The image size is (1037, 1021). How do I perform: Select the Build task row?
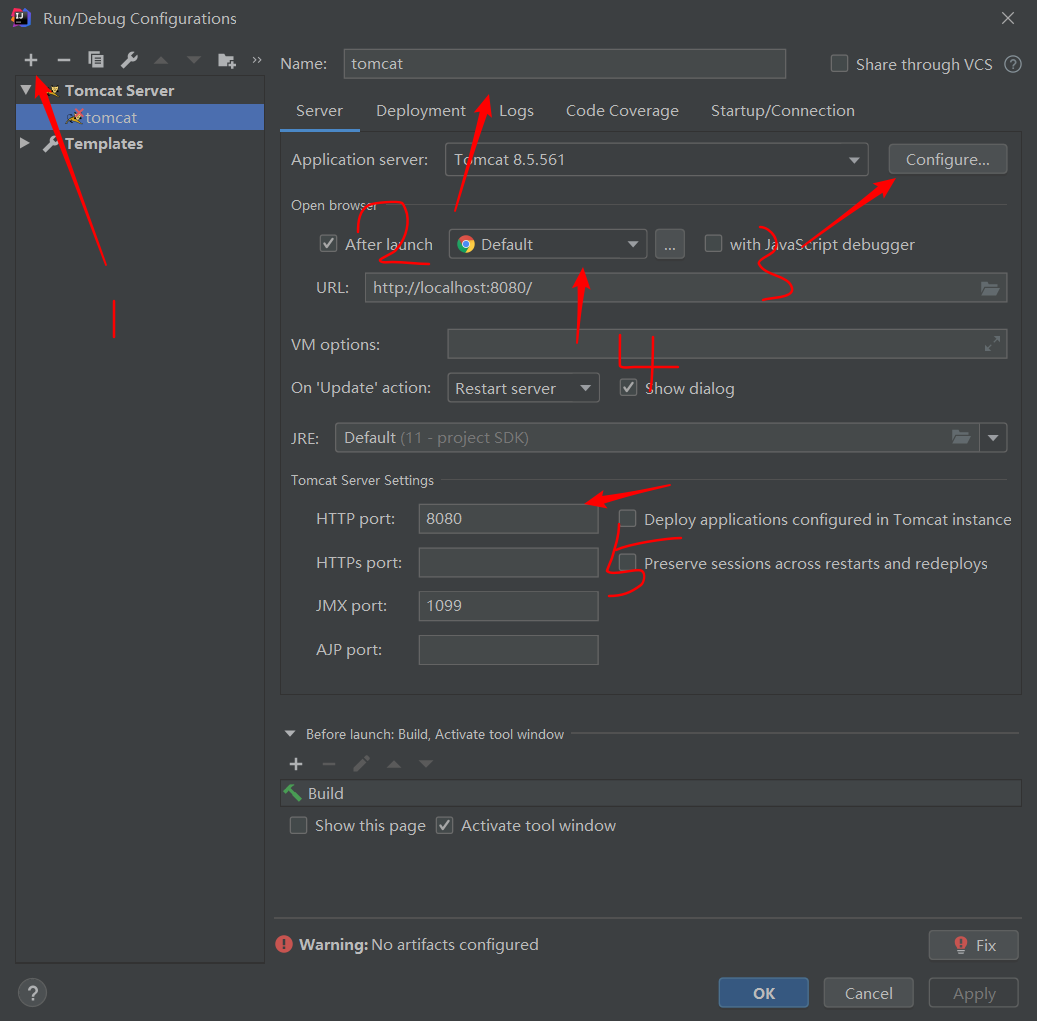(x=651, y=793)
